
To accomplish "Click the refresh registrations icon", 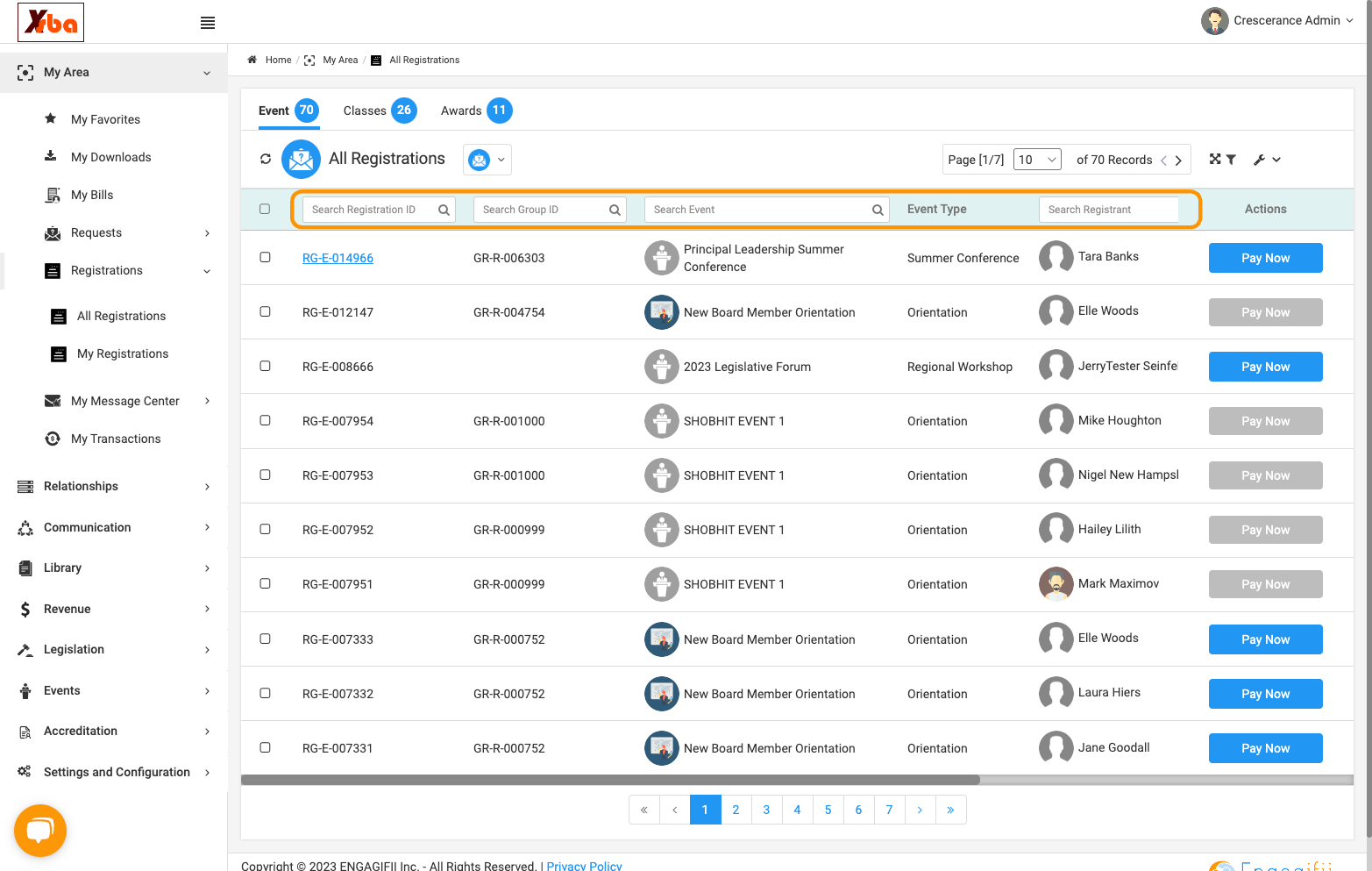I will point(266,159).
